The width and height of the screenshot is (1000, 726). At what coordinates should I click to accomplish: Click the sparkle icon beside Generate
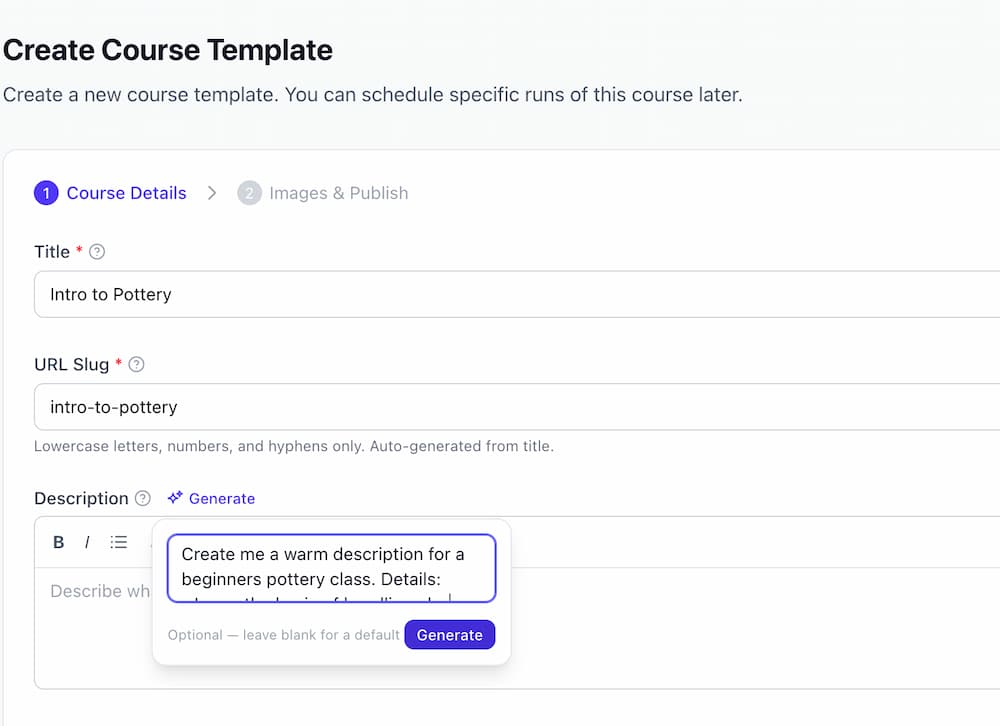(x=173, y=497)
